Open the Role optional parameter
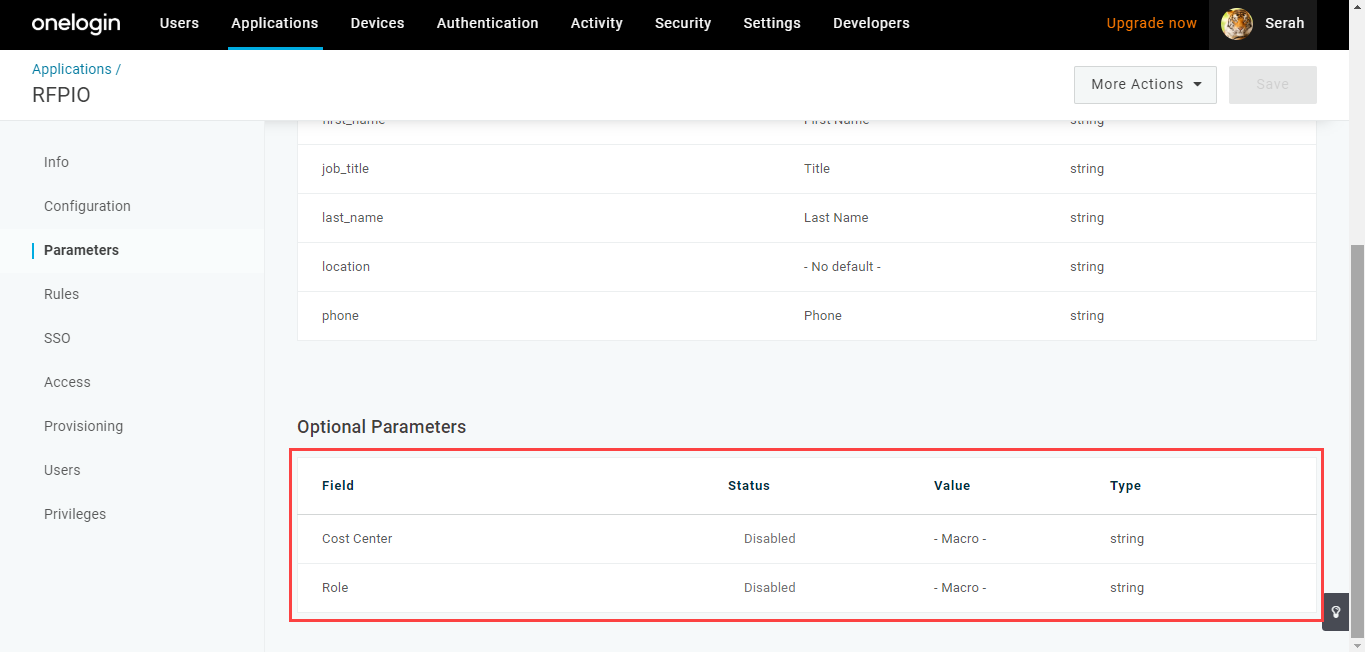This screenshot has height=652, width=1365. coord(807,588)
